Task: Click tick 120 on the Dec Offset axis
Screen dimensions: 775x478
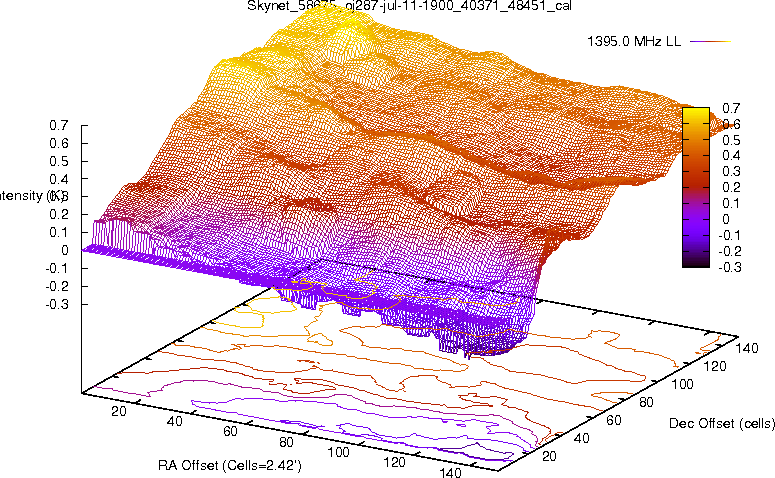Action: (715, 366)
